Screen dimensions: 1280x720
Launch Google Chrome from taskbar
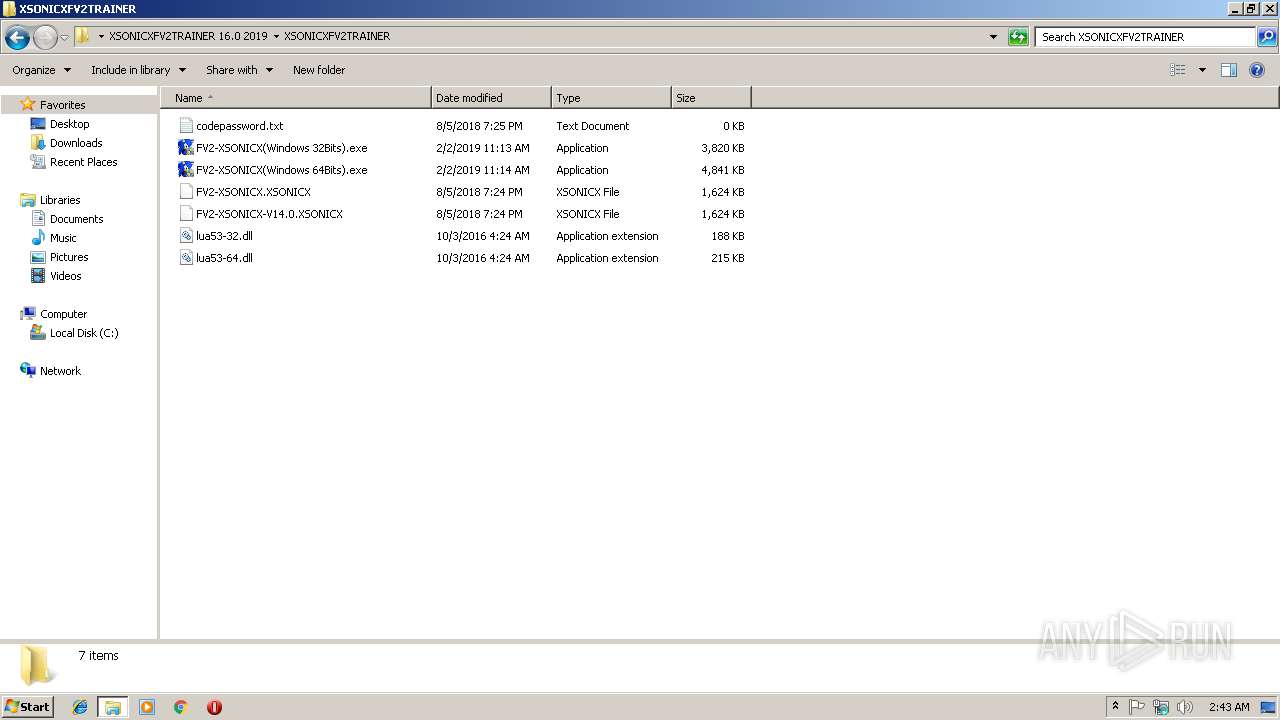pos(180,707)
